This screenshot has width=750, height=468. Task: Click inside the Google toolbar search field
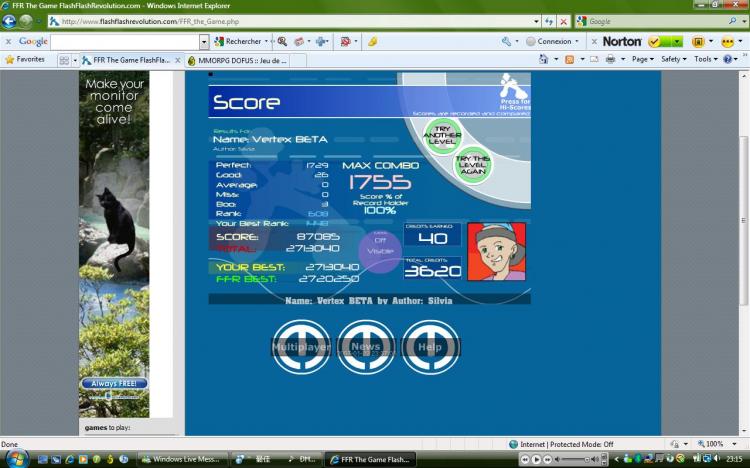124,42
